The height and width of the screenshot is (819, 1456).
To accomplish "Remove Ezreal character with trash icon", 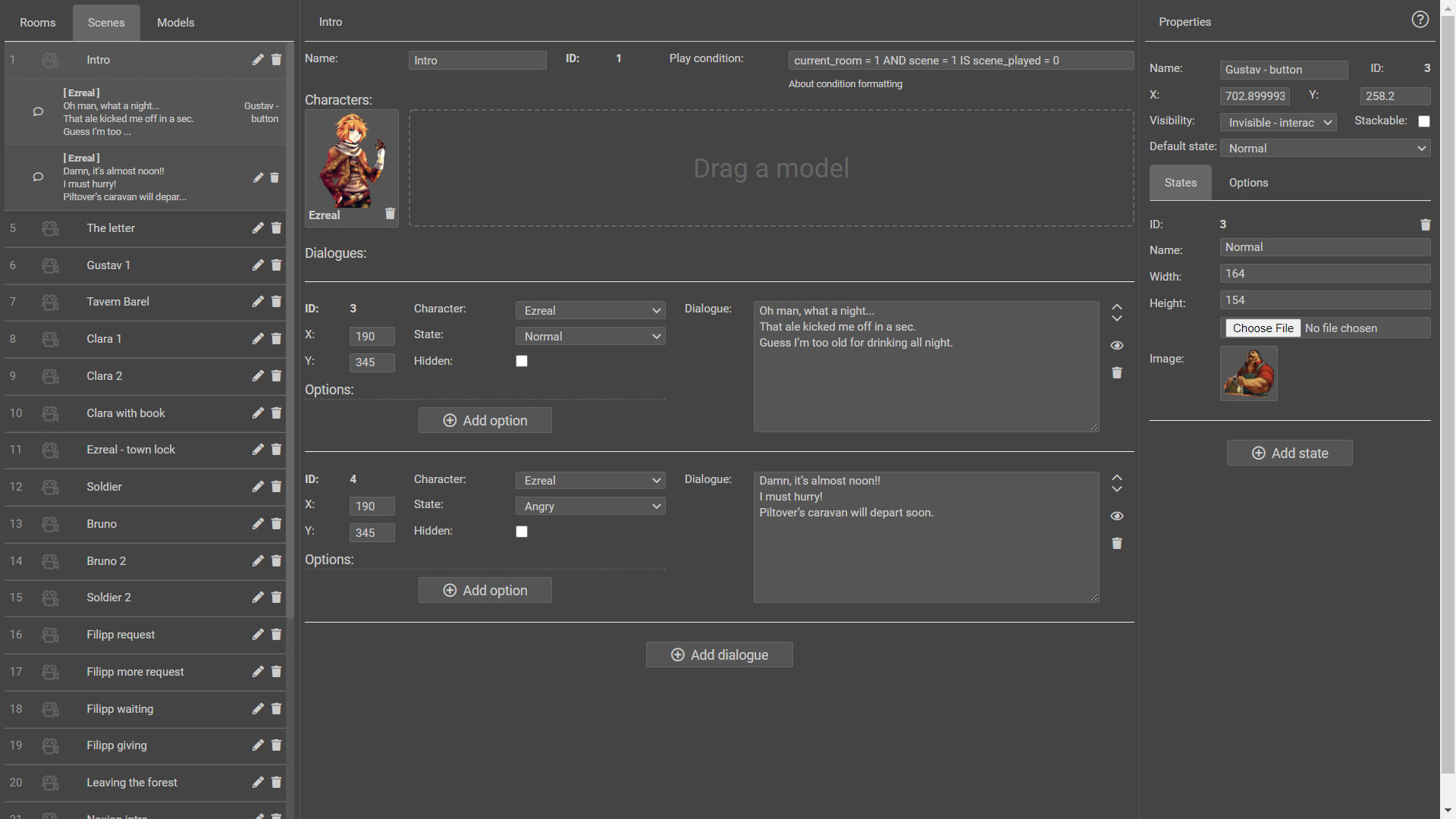I will pos(390,214).
